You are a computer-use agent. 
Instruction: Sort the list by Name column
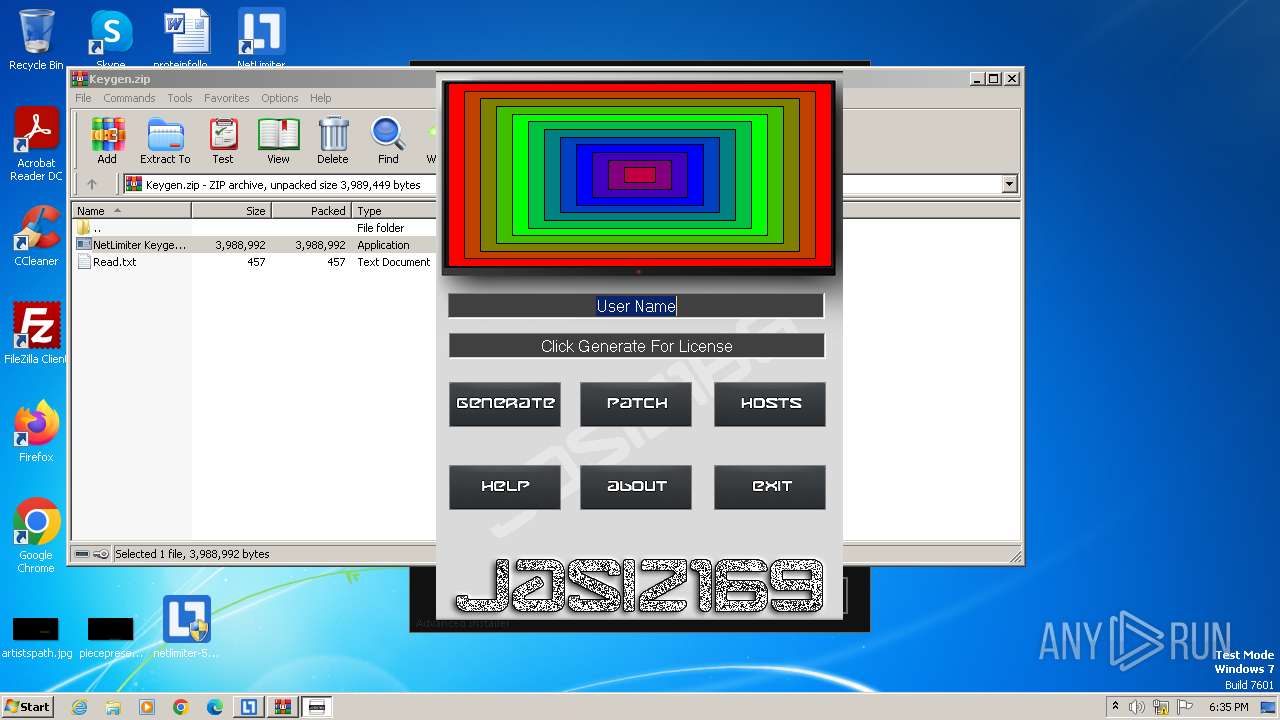132,211
